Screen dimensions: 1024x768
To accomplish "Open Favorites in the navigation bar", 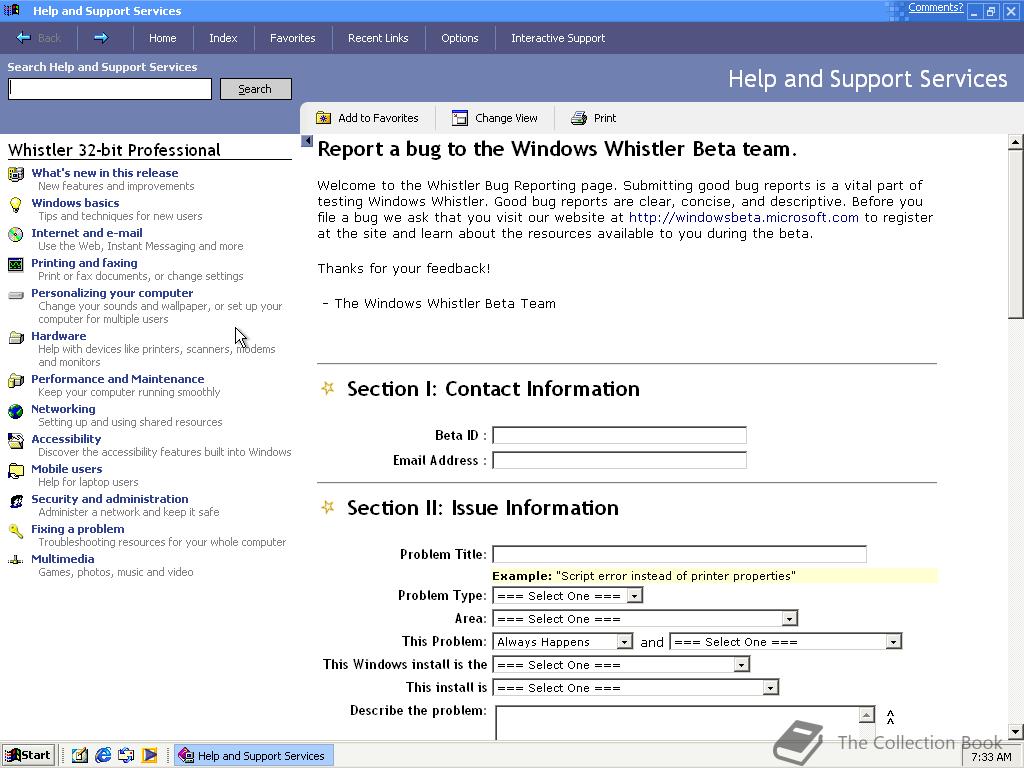I will point(293,38).
